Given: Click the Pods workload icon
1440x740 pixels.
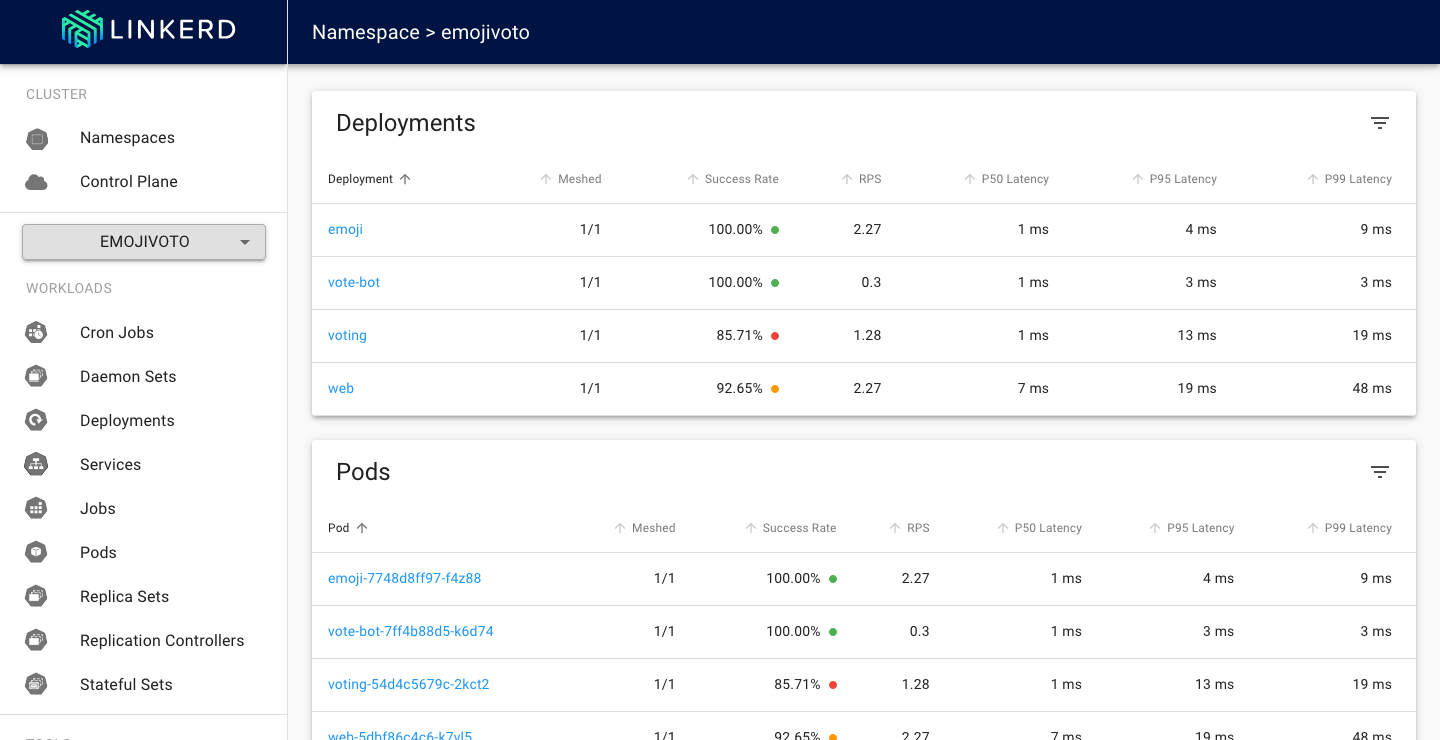Looking at the screenshot, I should pyautogui.click(x=36, y=552).
